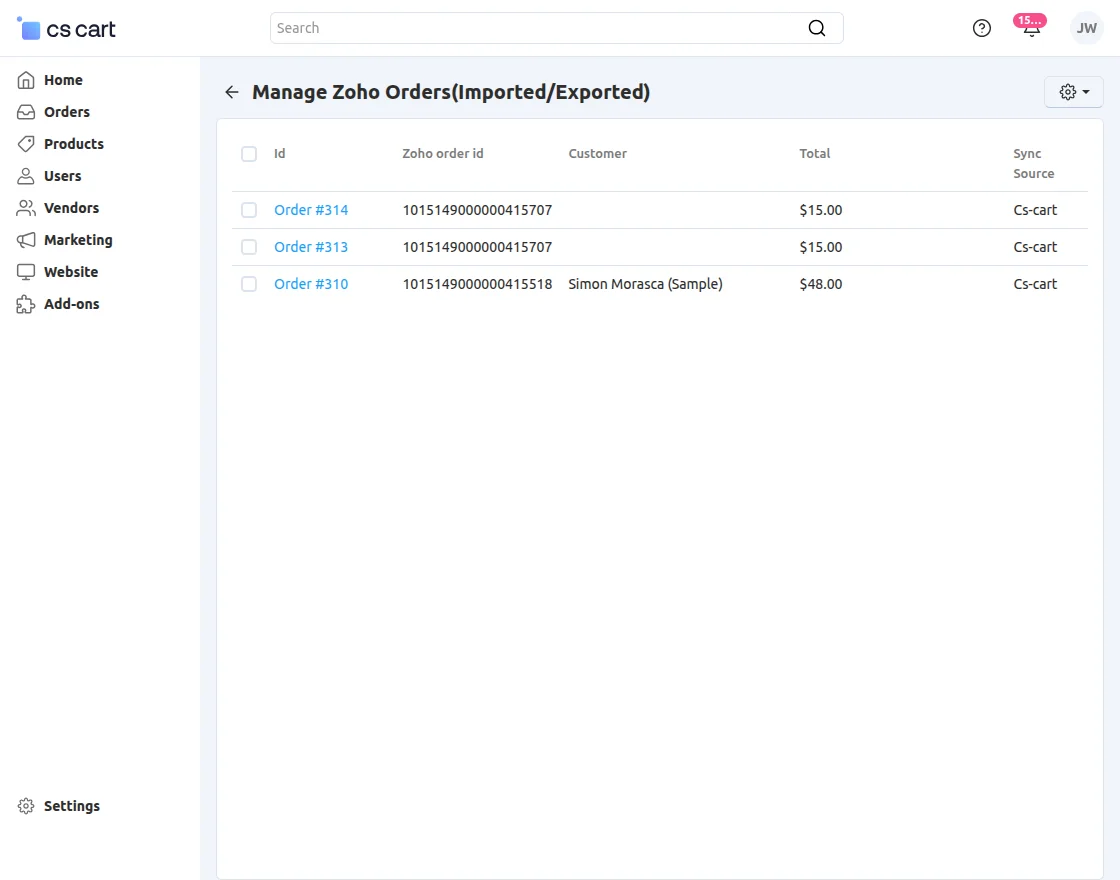Open the gear settings dropdown

[1073, 91]
